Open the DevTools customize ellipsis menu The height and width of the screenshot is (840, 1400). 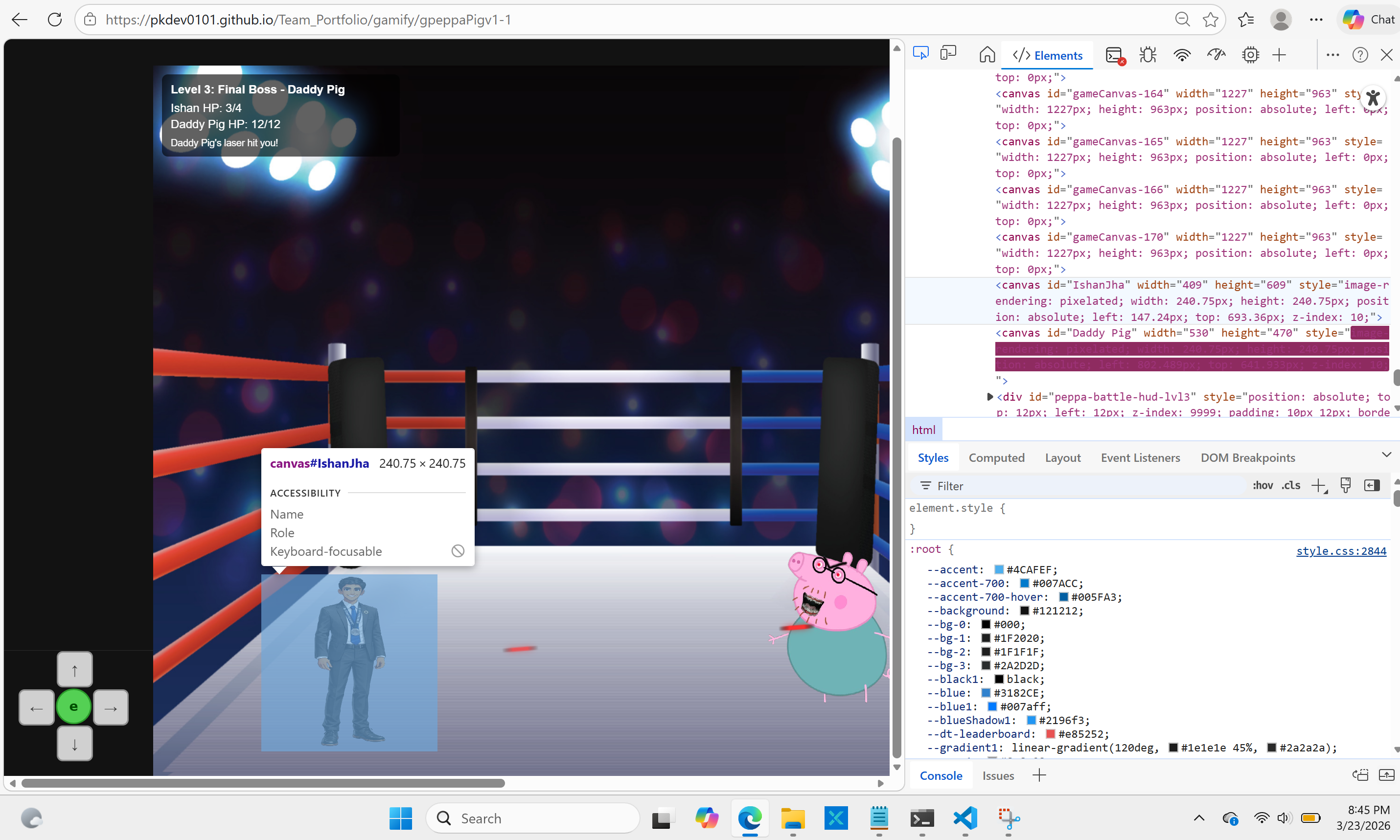coord(1332,54)
